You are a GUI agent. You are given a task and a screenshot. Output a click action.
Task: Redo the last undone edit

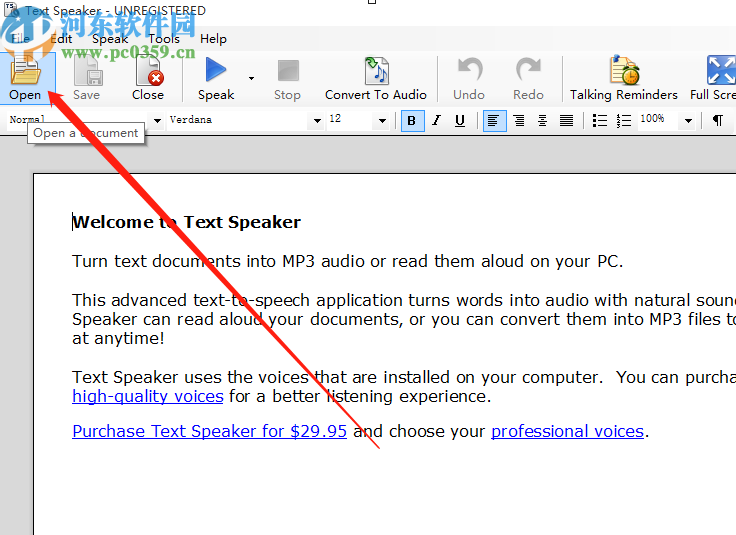point(528,78)
